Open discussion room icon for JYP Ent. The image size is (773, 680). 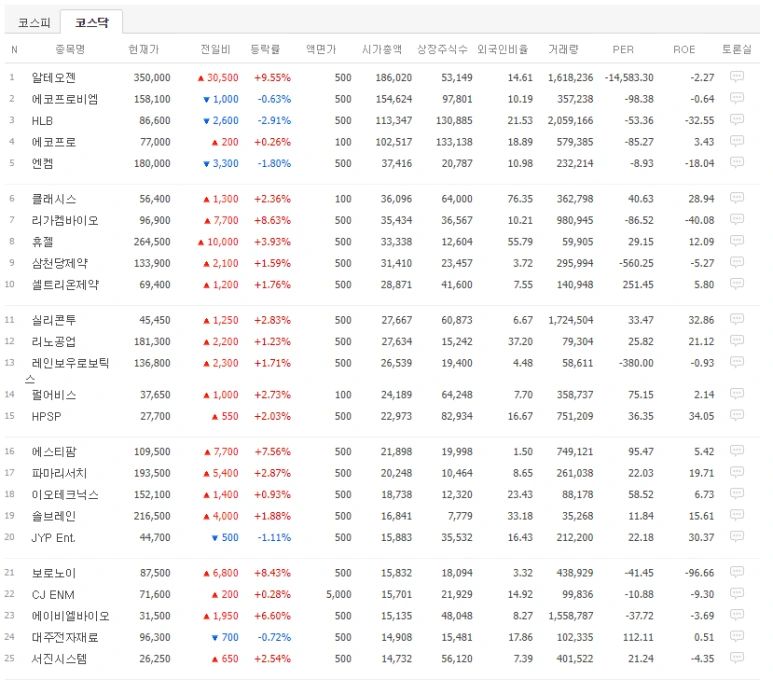(x=737, y=537)
